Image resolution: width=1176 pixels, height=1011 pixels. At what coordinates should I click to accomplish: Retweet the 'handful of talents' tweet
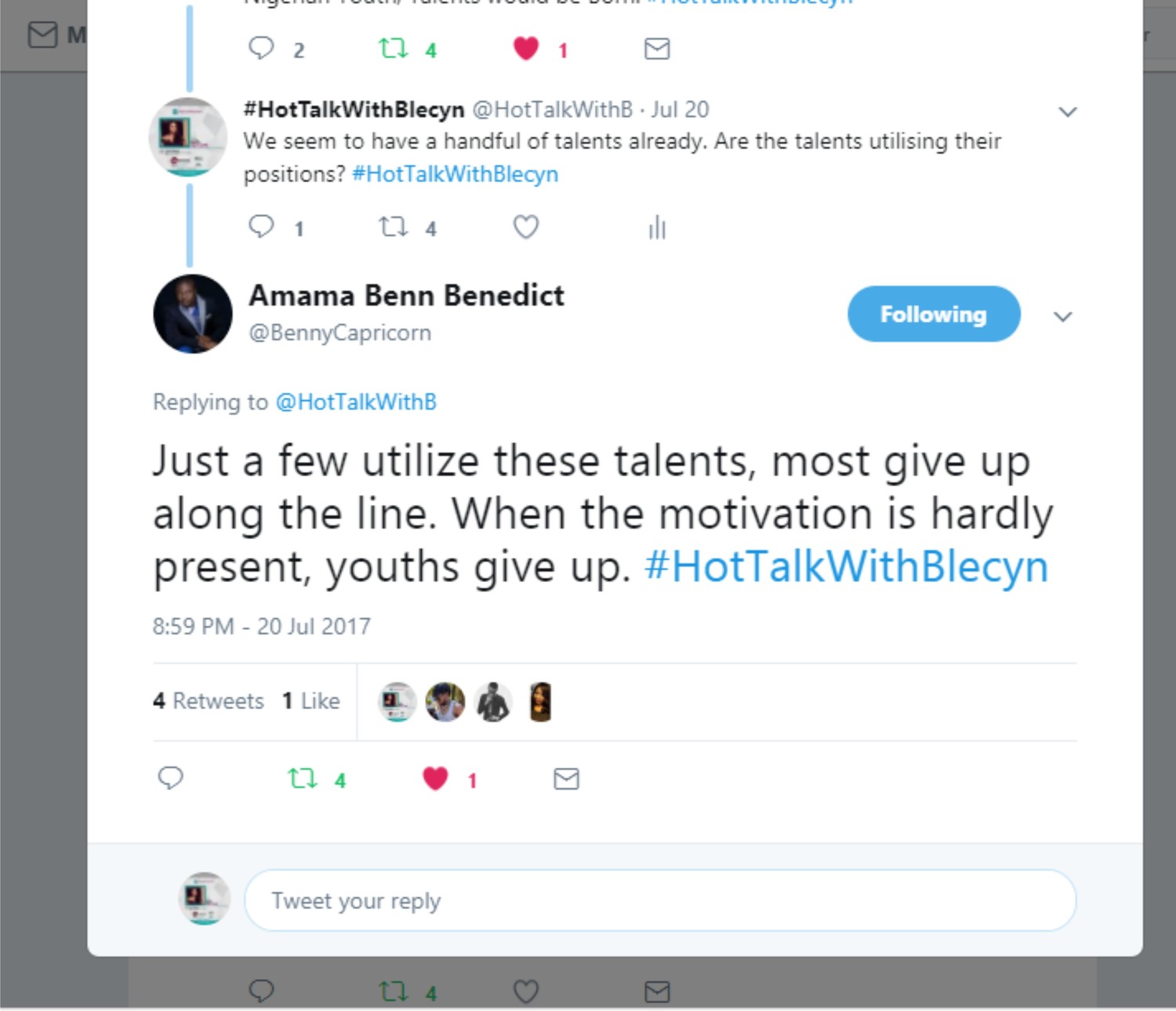point(393,227)
